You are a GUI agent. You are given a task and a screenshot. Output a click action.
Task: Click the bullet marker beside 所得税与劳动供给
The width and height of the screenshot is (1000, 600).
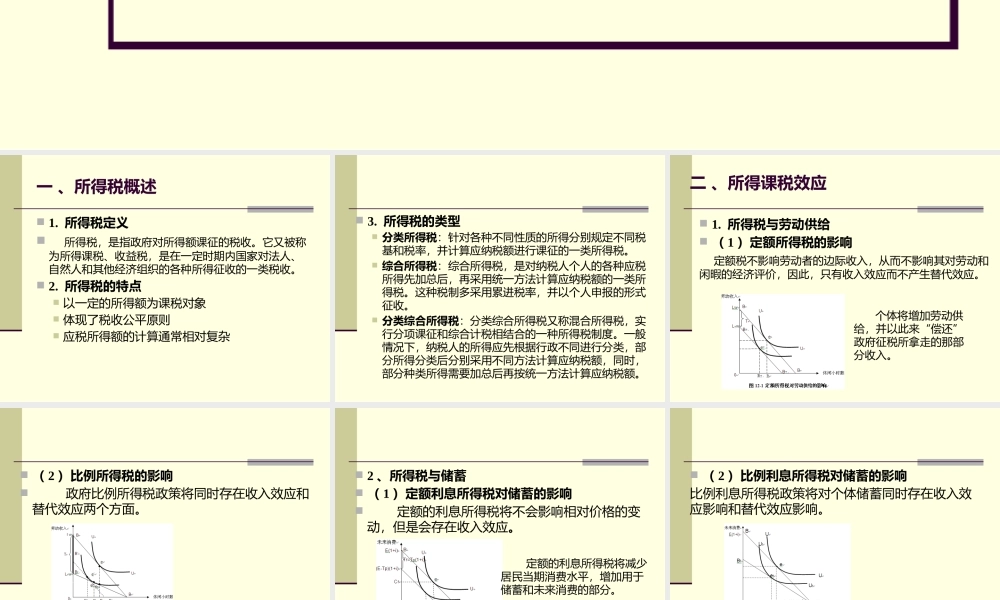pyautogui.click(x=705, y=222)
